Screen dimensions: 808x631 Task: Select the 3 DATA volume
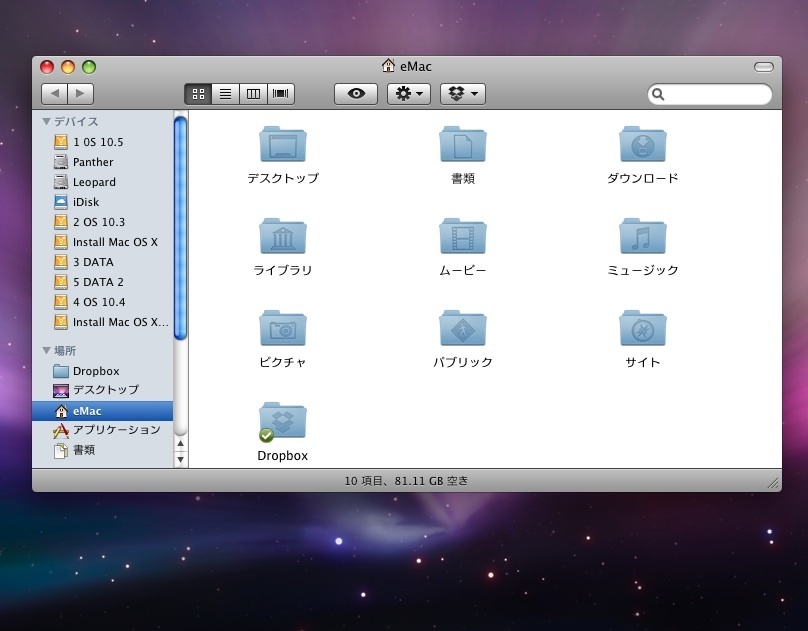[x=103, y=262]
